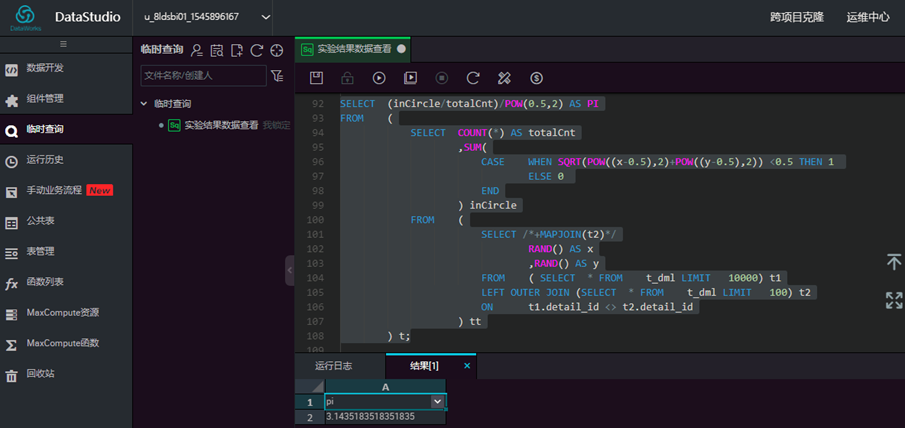Screen dimensions: 905x428
Task: Save the query with the floppy disk icon
Action: [x=316, y=78]
